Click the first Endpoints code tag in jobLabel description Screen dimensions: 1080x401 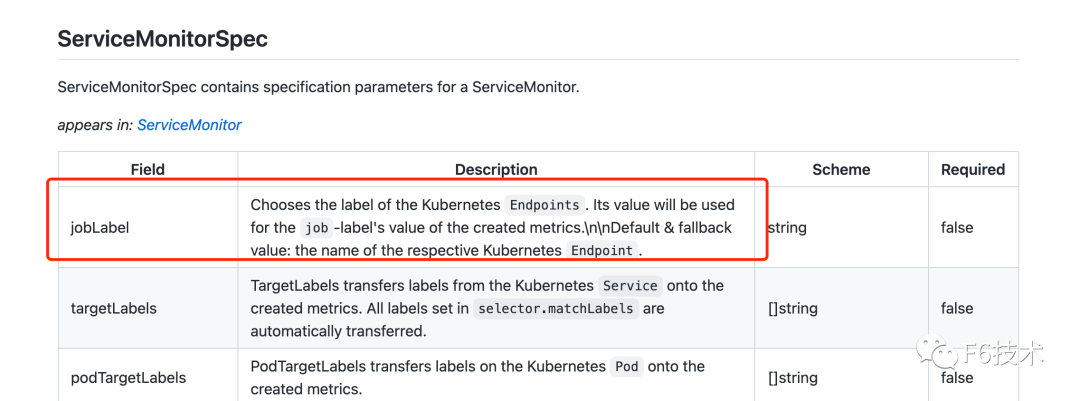pos(544,205)
